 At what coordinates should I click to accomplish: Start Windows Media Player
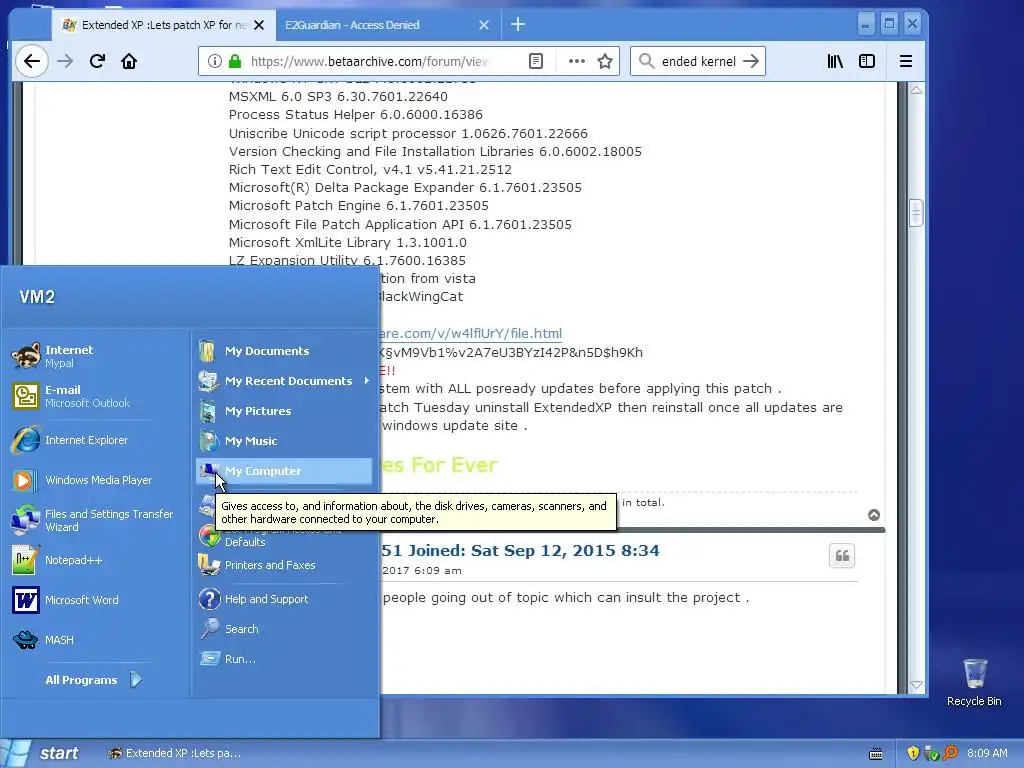pos(82,480)
